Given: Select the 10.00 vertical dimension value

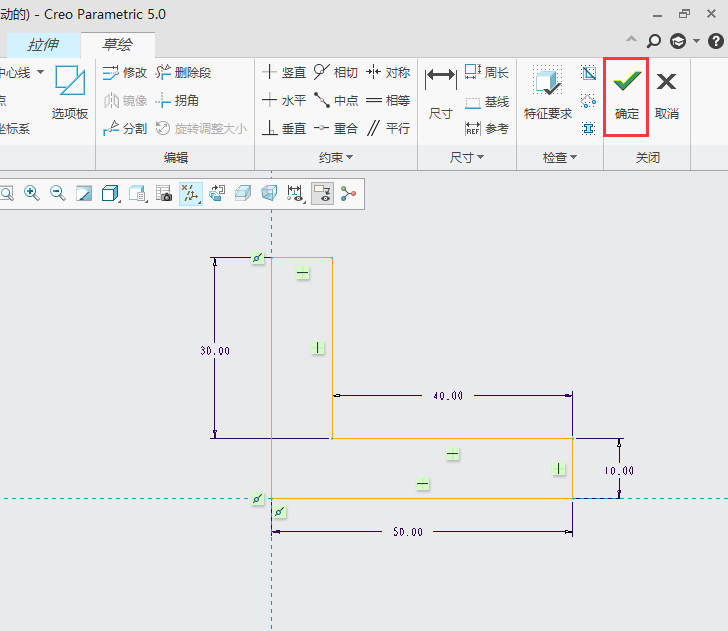Looking at the screenshot, I should click(619, 471).
